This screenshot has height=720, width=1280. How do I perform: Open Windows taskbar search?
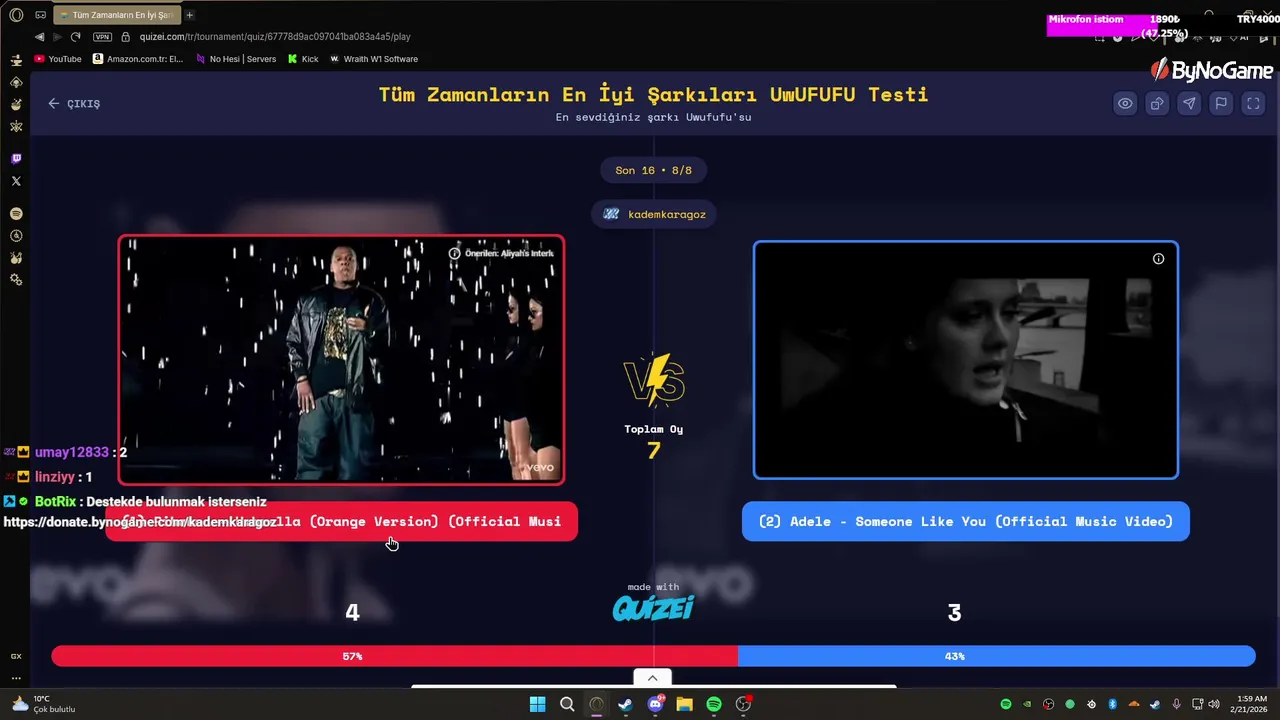(x=567, y=704)
